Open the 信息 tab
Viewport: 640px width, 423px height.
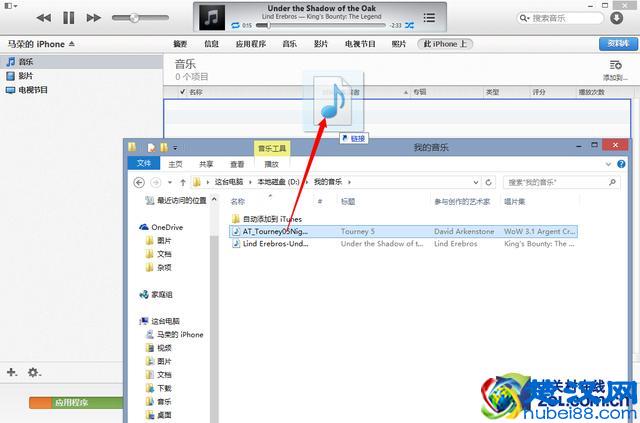click(x=211, y=44)
